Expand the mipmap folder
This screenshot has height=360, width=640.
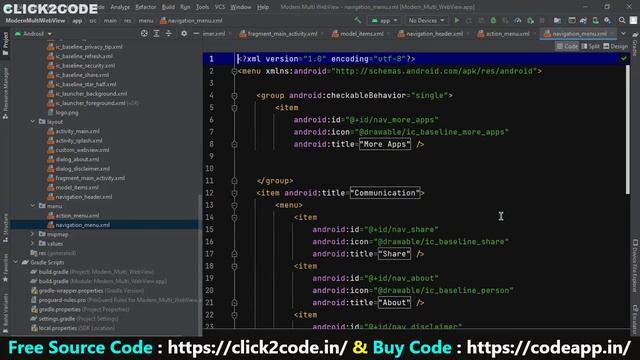33,234
